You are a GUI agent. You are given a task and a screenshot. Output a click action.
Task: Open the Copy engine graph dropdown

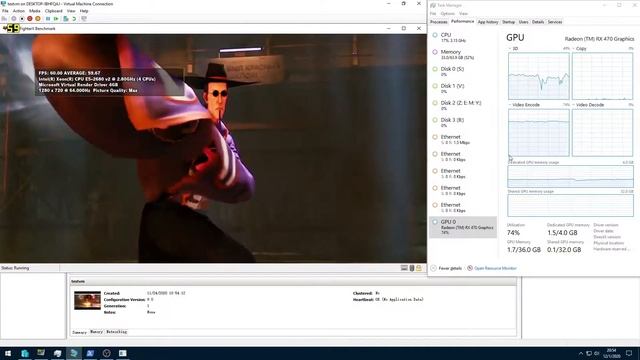coord(580,49)
